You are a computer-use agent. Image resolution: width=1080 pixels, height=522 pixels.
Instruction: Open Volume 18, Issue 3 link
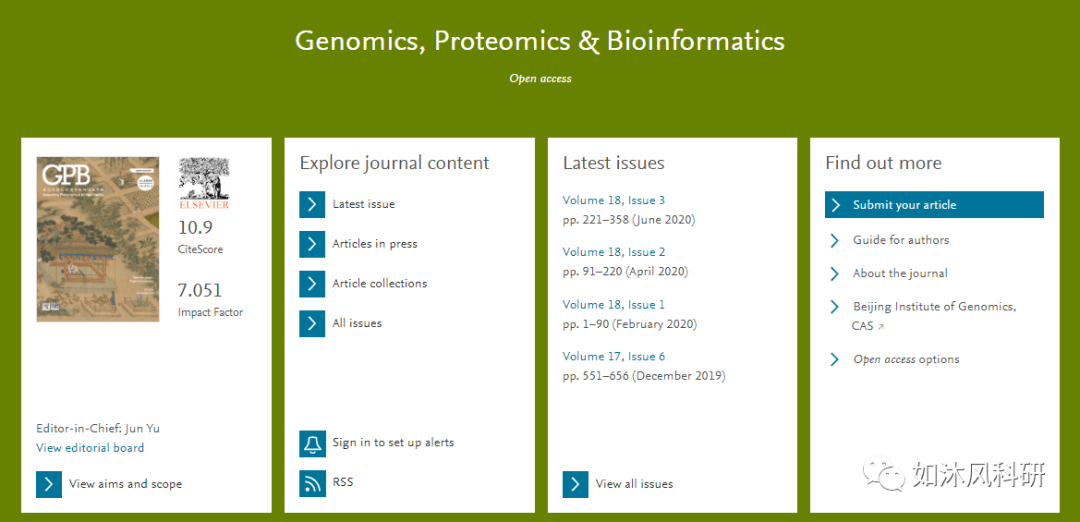tap(614, 200)
